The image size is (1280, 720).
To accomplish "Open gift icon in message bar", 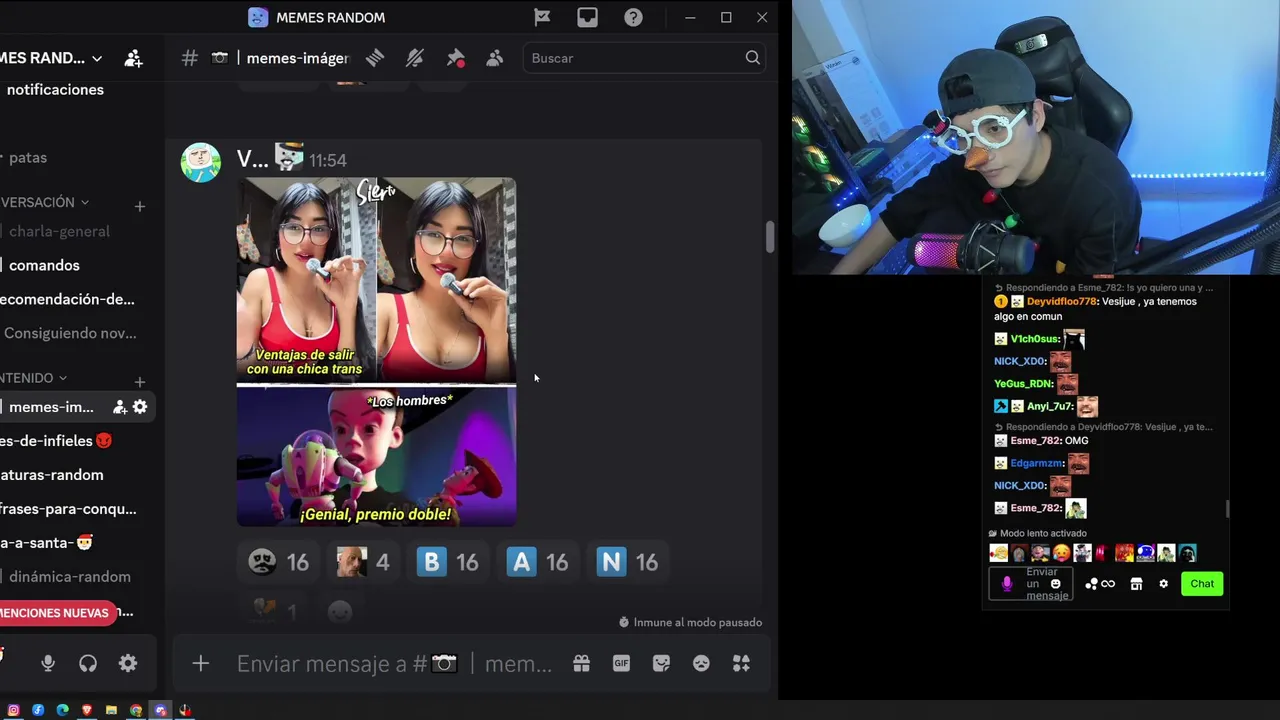I will point(581,663).
